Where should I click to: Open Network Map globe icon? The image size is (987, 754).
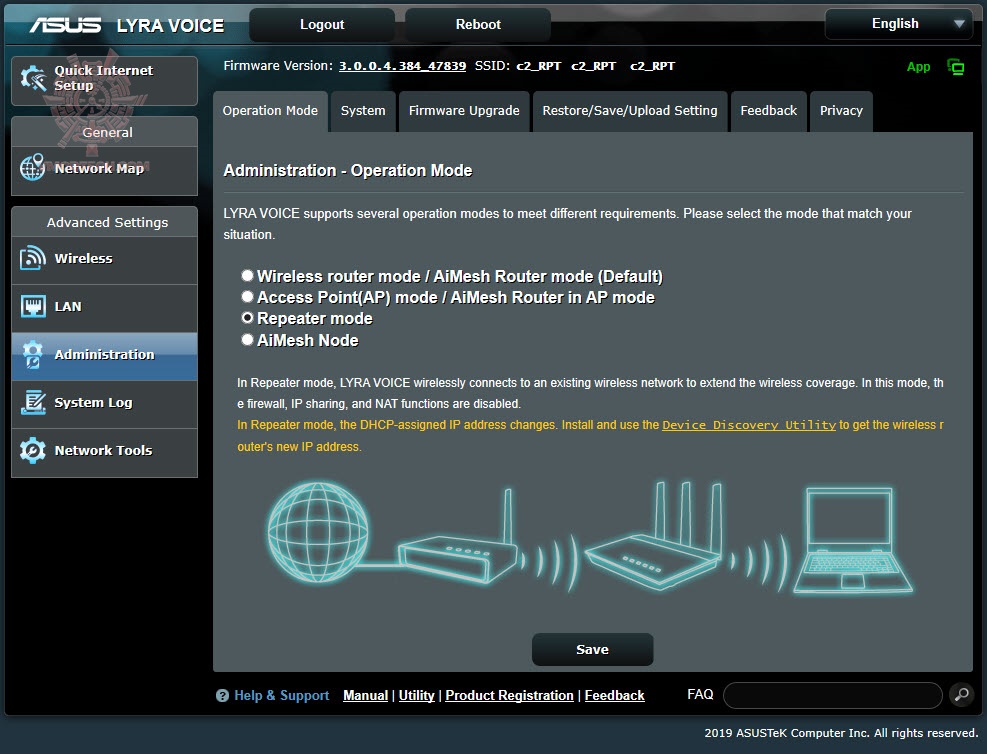coord(32,167)
